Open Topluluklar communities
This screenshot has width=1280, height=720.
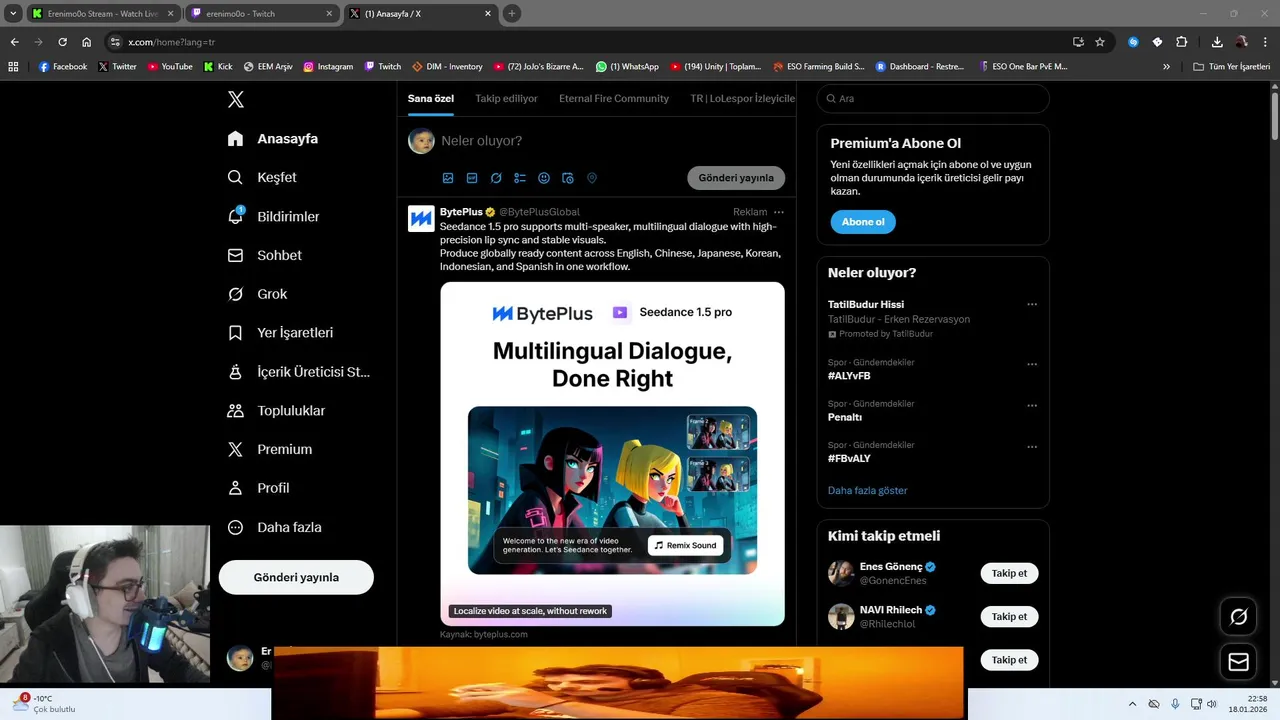tap(276, 410)
